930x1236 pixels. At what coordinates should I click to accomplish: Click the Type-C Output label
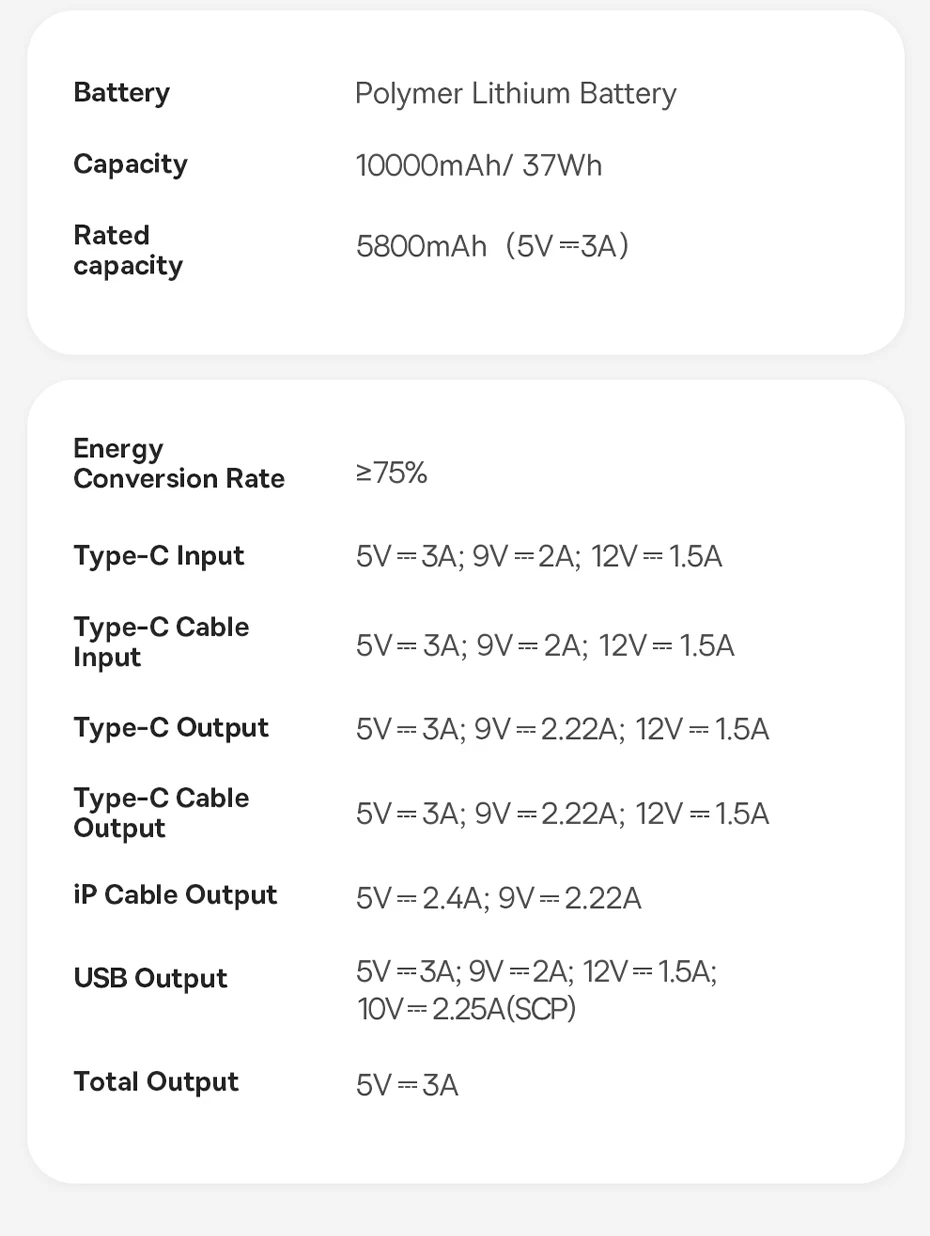[171, 728]
